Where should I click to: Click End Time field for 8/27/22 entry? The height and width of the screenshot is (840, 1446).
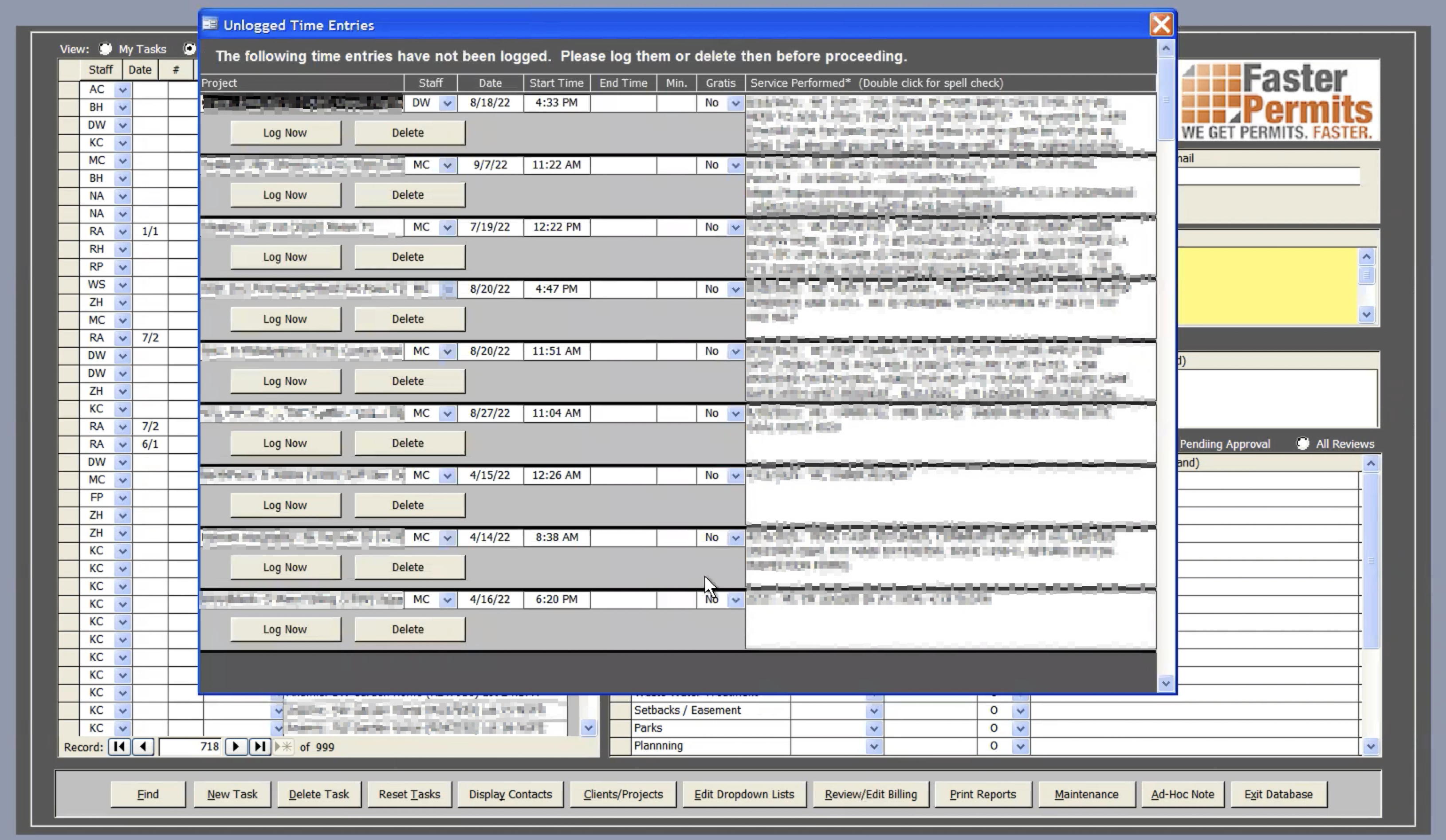623,413
